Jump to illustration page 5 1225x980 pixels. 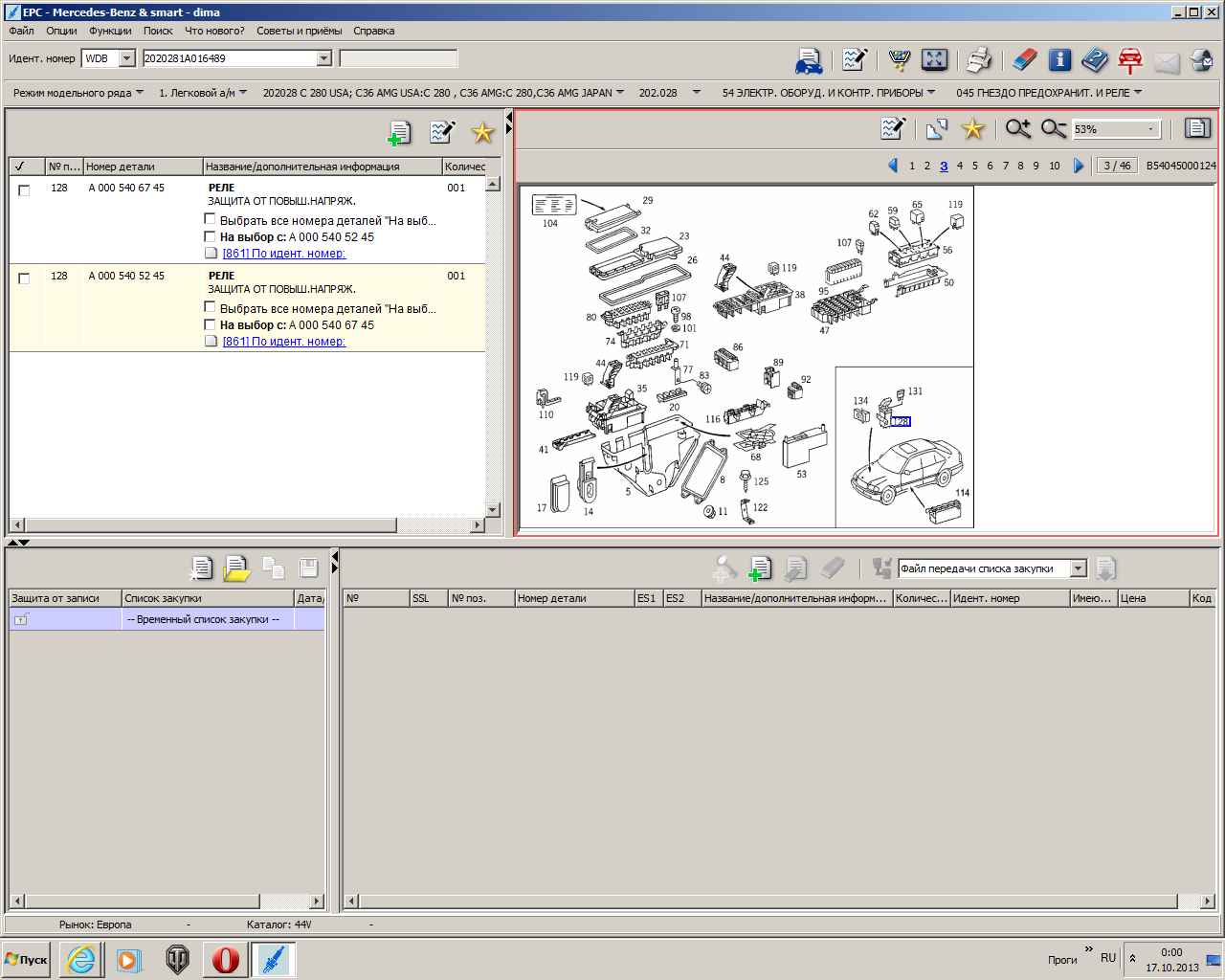[x=975, y=166]
